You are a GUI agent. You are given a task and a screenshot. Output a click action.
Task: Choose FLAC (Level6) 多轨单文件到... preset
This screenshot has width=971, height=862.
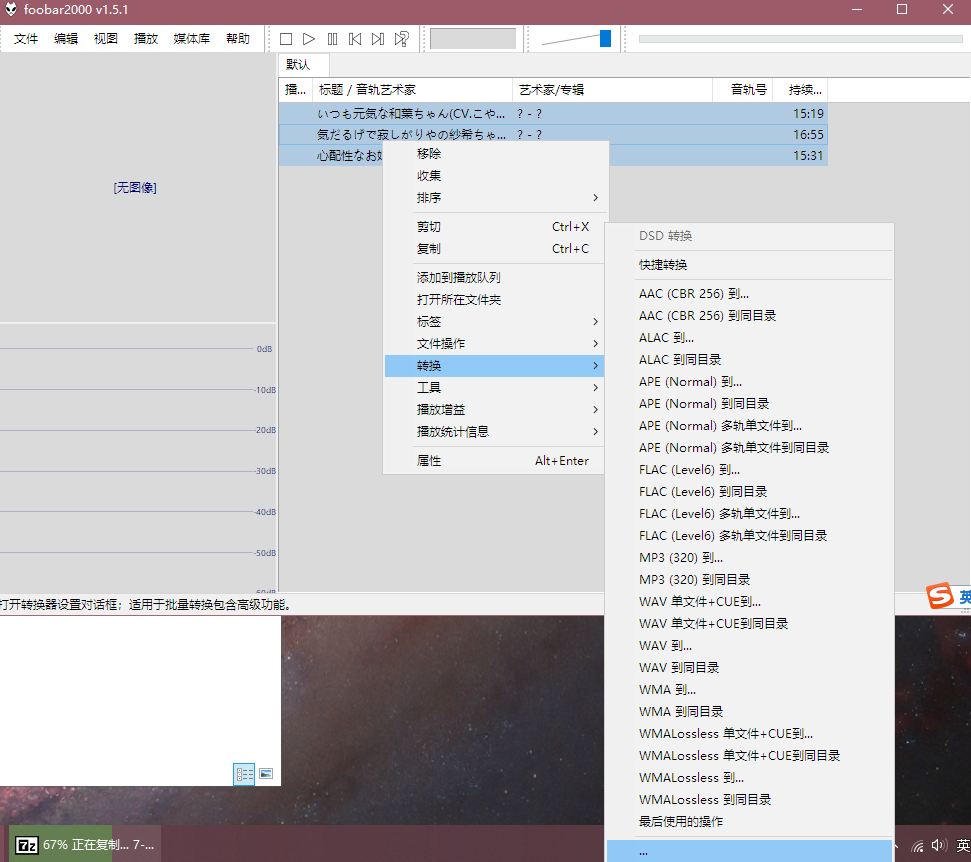(749, 513)
